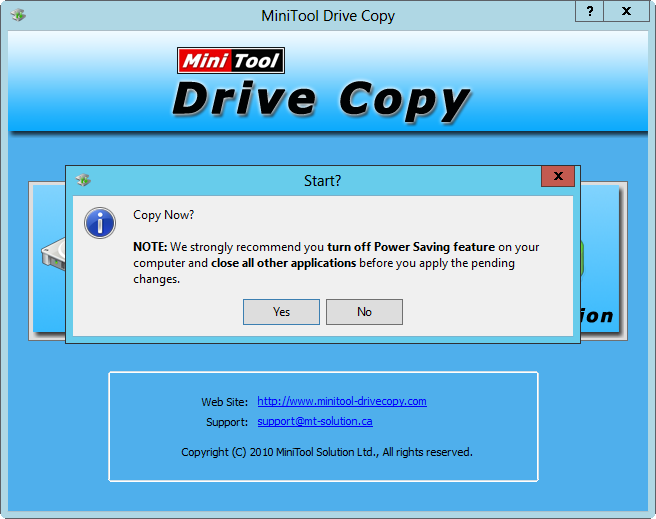Screen dimensions: 656x519
Task: Click the "Web Site:" label
Action: tap(225, 402)
